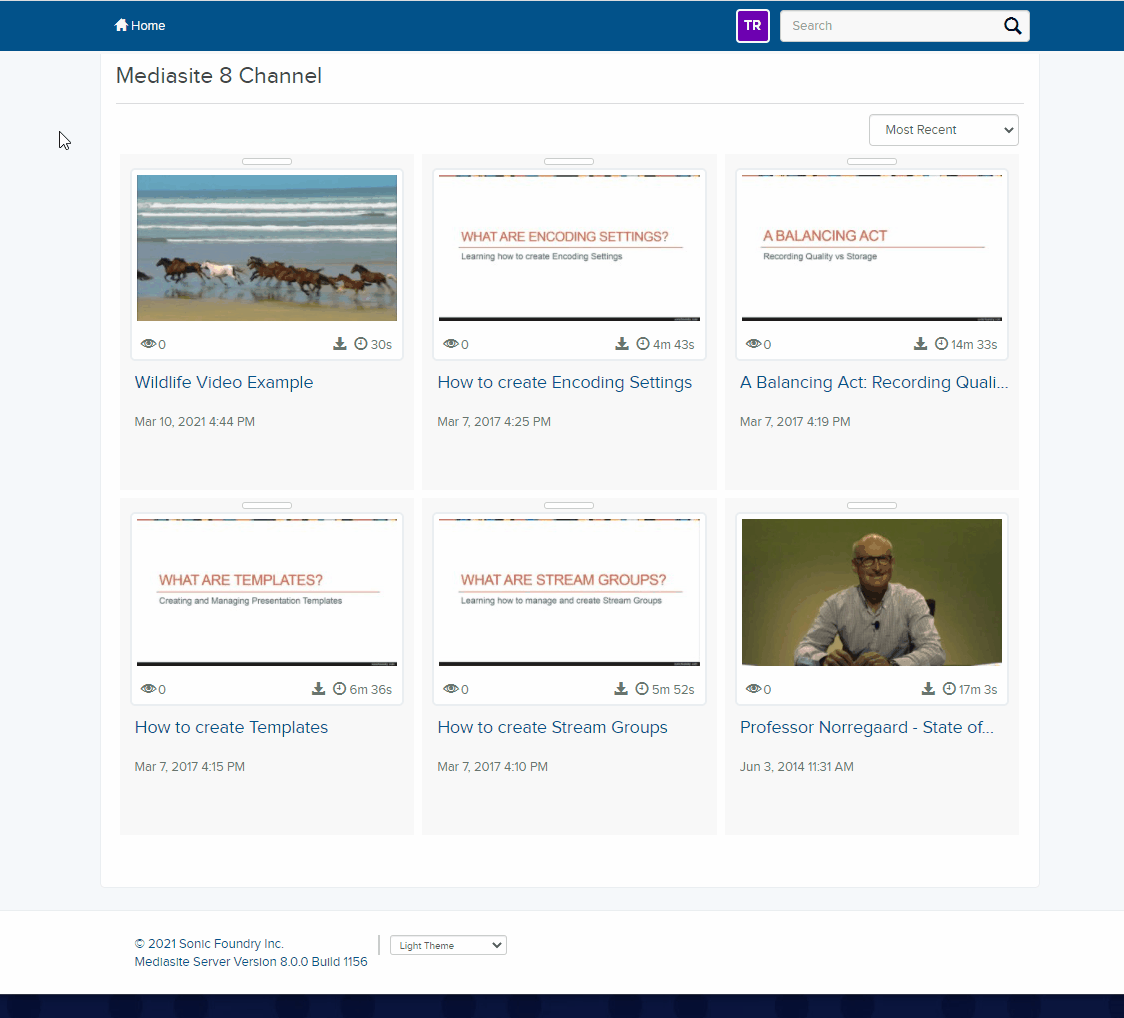1124x1018 pixels.
Task: Open the Most Recent sort dropdown
Action: pyautogui.click(x=943, y=130)
